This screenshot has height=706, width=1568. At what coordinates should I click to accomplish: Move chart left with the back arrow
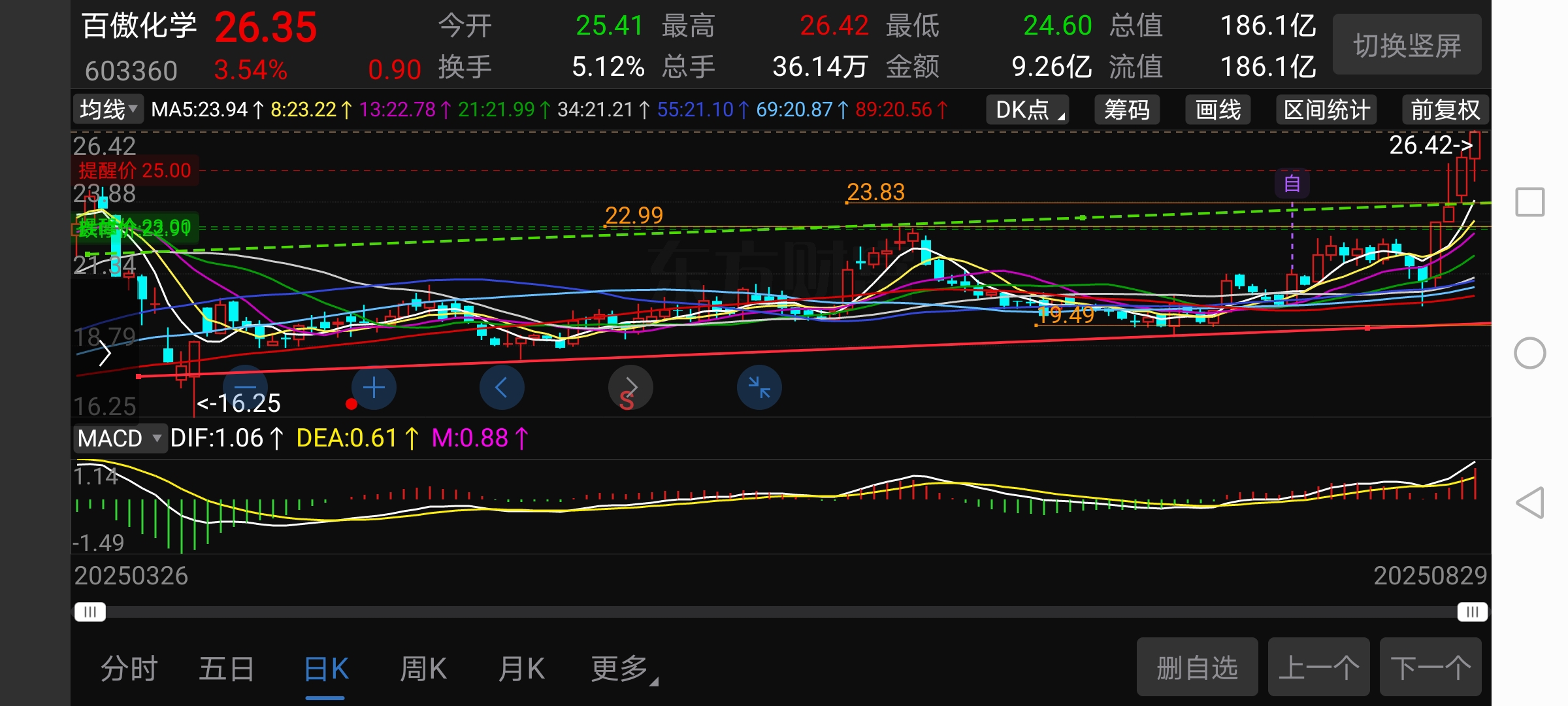coord(502,388)
